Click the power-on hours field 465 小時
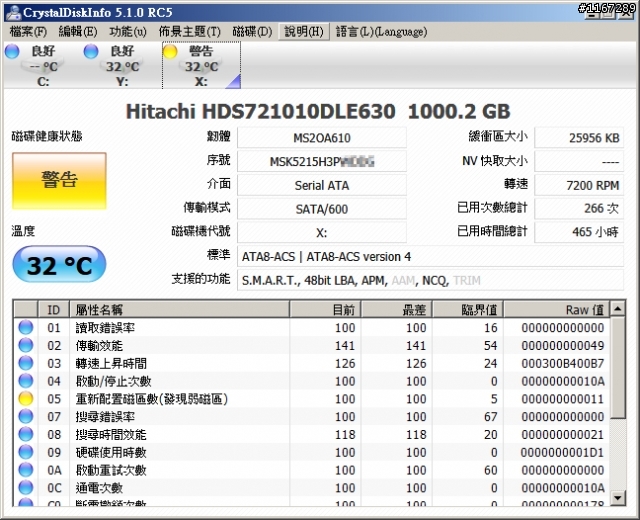The width and height of the screenshot is (640, 520). [579, 232]
